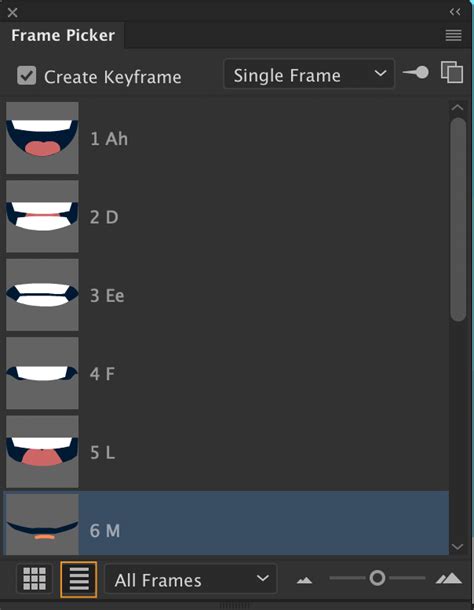Select the 1 Ah mouth frame

[x=228, y=138]
